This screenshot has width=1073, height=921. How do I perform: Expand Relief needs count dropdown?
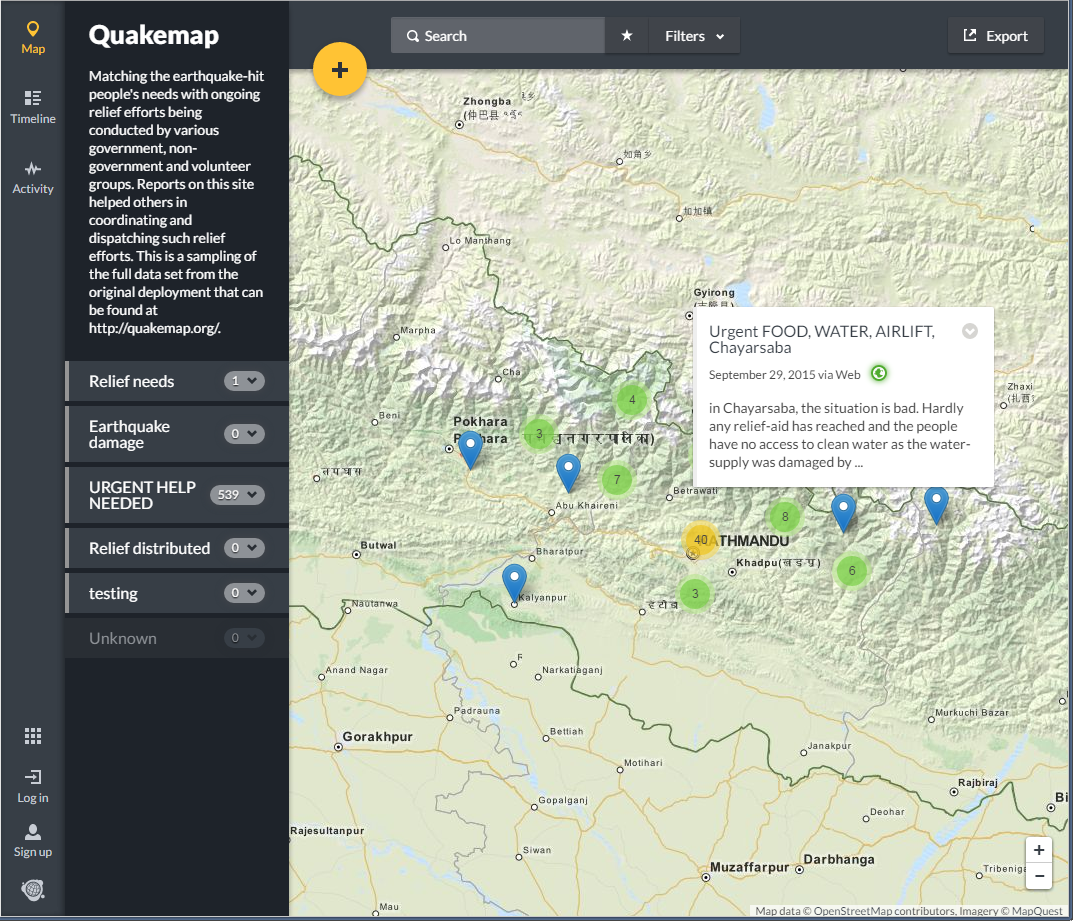tap(244, 381)
